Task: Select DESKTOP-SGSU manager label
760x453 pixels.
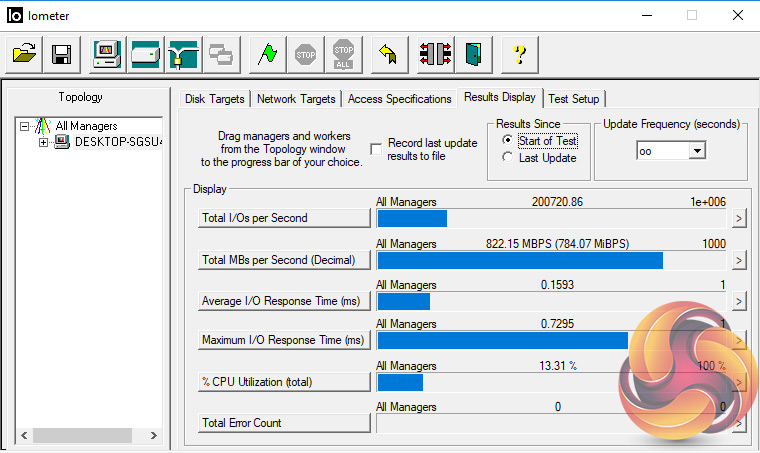Action: coord(118,142)
